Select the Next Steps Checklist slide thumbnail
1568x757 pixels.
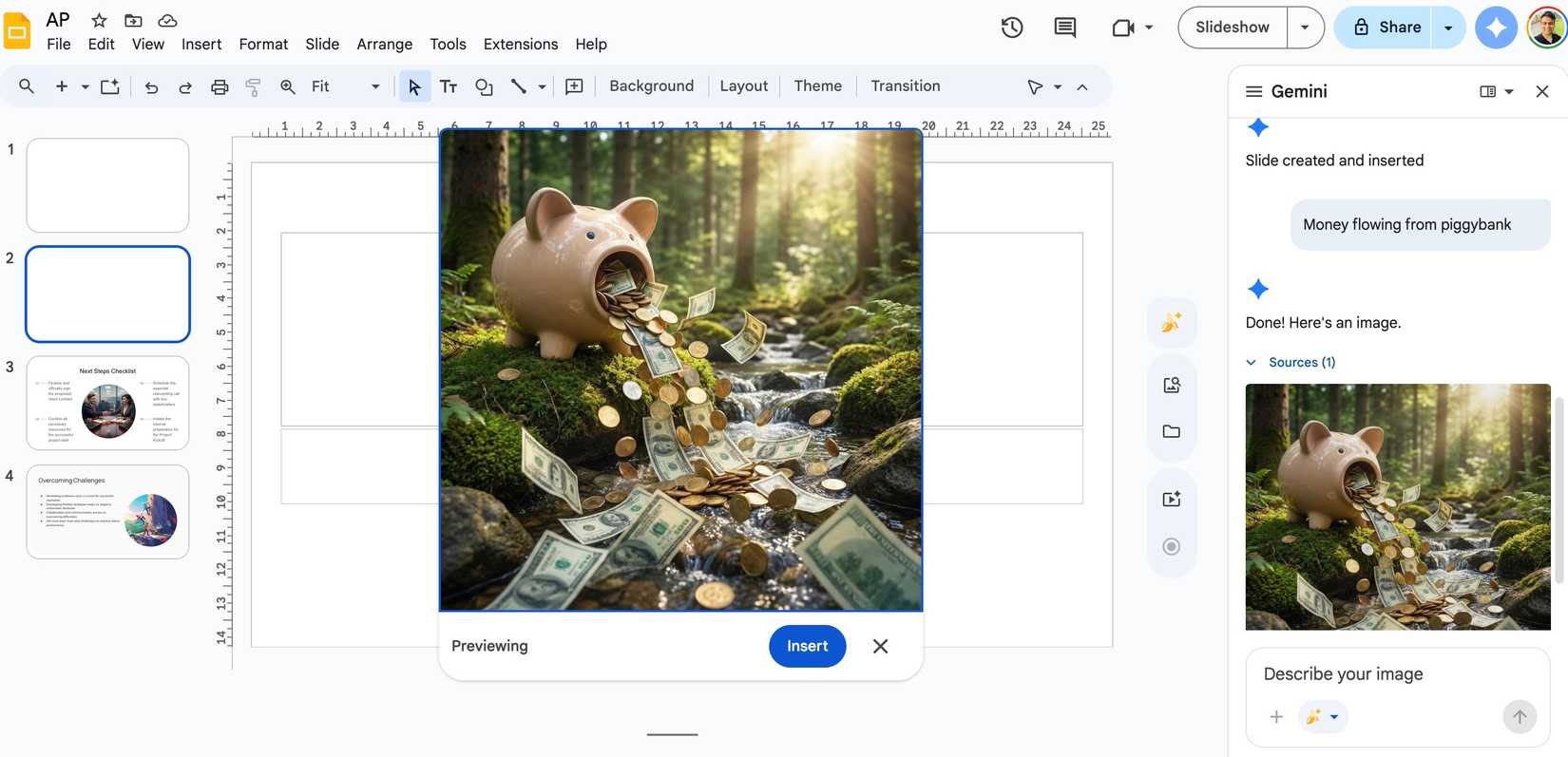[x=107, y=403]
